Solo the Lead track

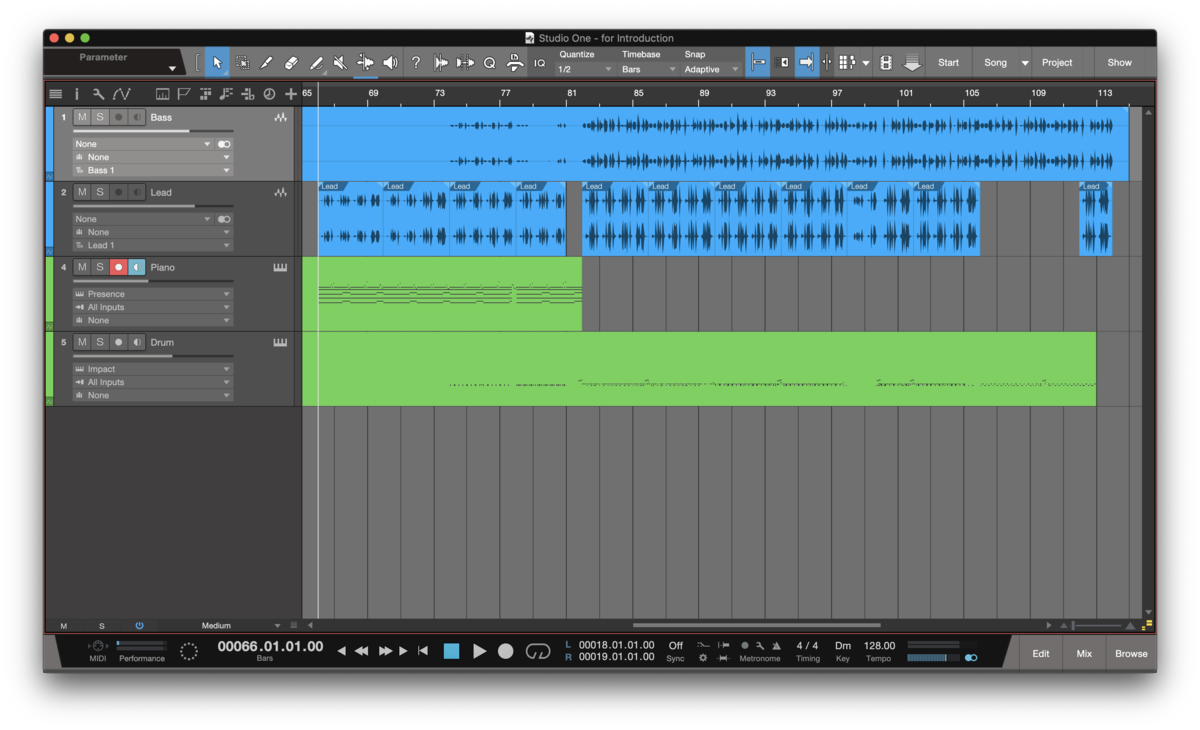[100, 193]
